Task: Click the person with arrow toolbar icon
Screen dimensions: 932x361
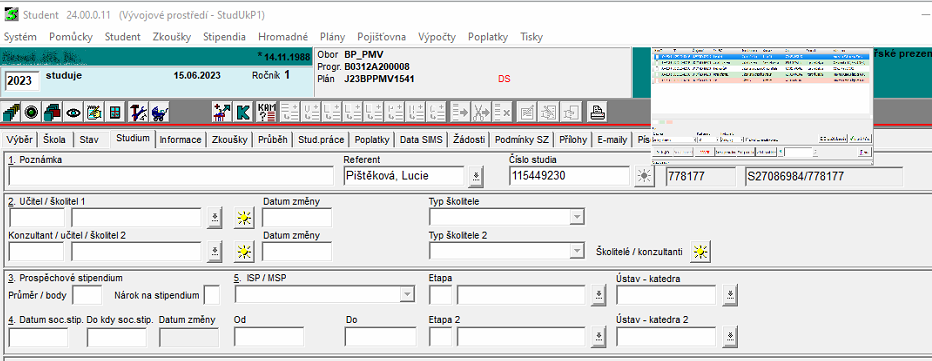Action: click(222, 111)
